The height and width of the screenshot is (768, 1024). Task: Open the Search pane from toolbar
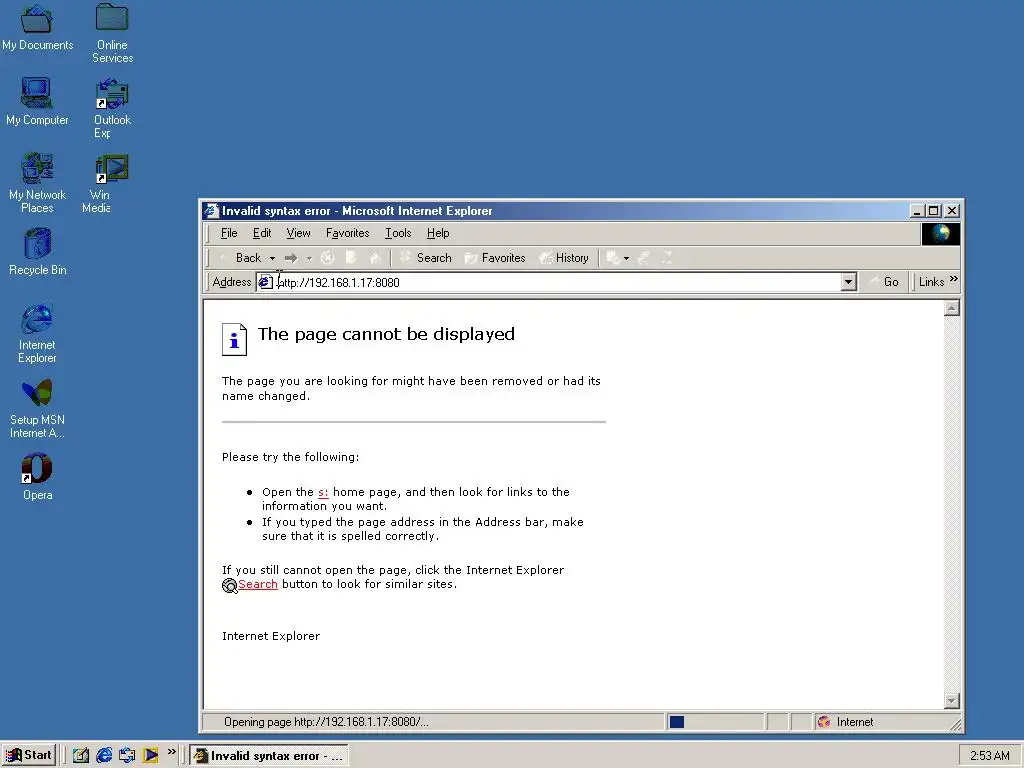pos(425,258)
